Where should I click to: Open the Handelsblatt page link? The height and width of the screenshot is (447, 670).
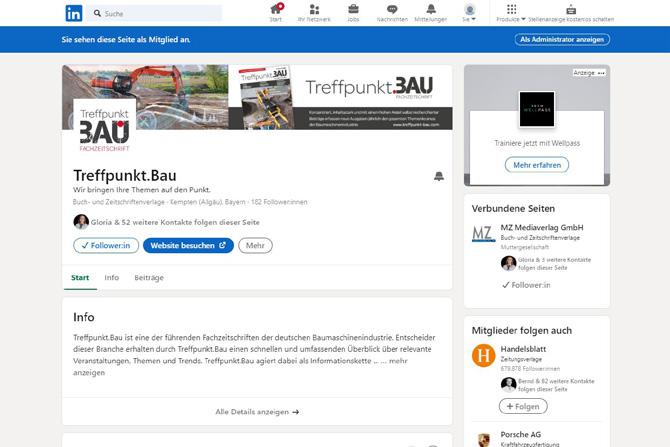point(523,349)
